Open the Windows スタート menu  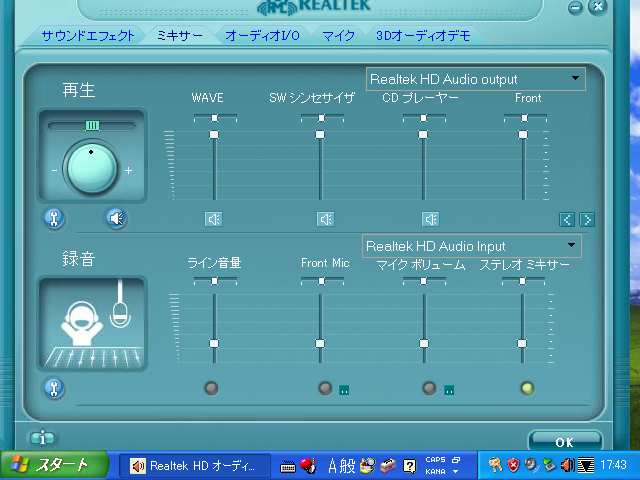(x=53, y=465)
